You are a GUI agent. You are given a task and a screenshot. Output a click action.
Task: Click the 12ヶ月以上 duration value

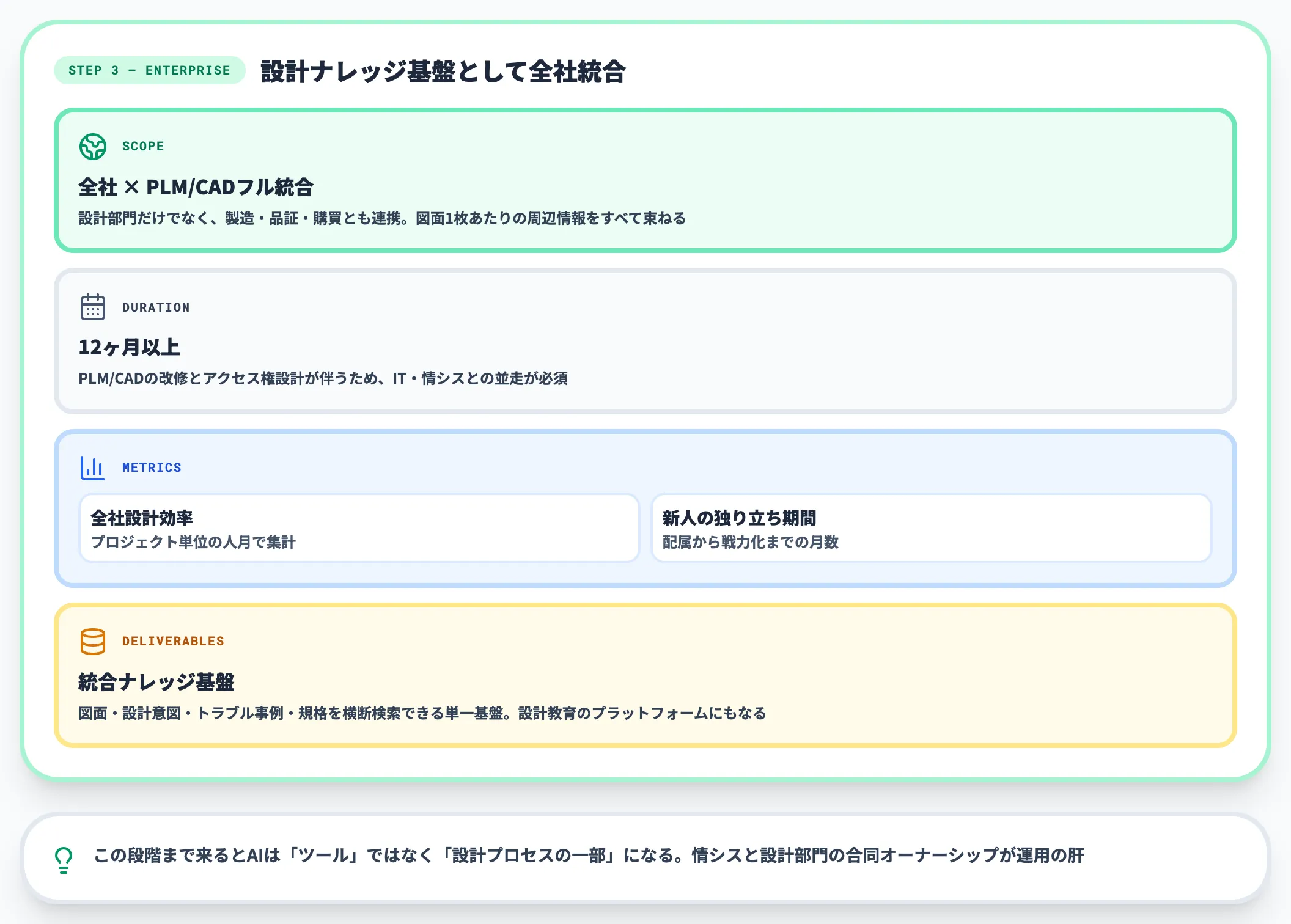tap(129, 347)
